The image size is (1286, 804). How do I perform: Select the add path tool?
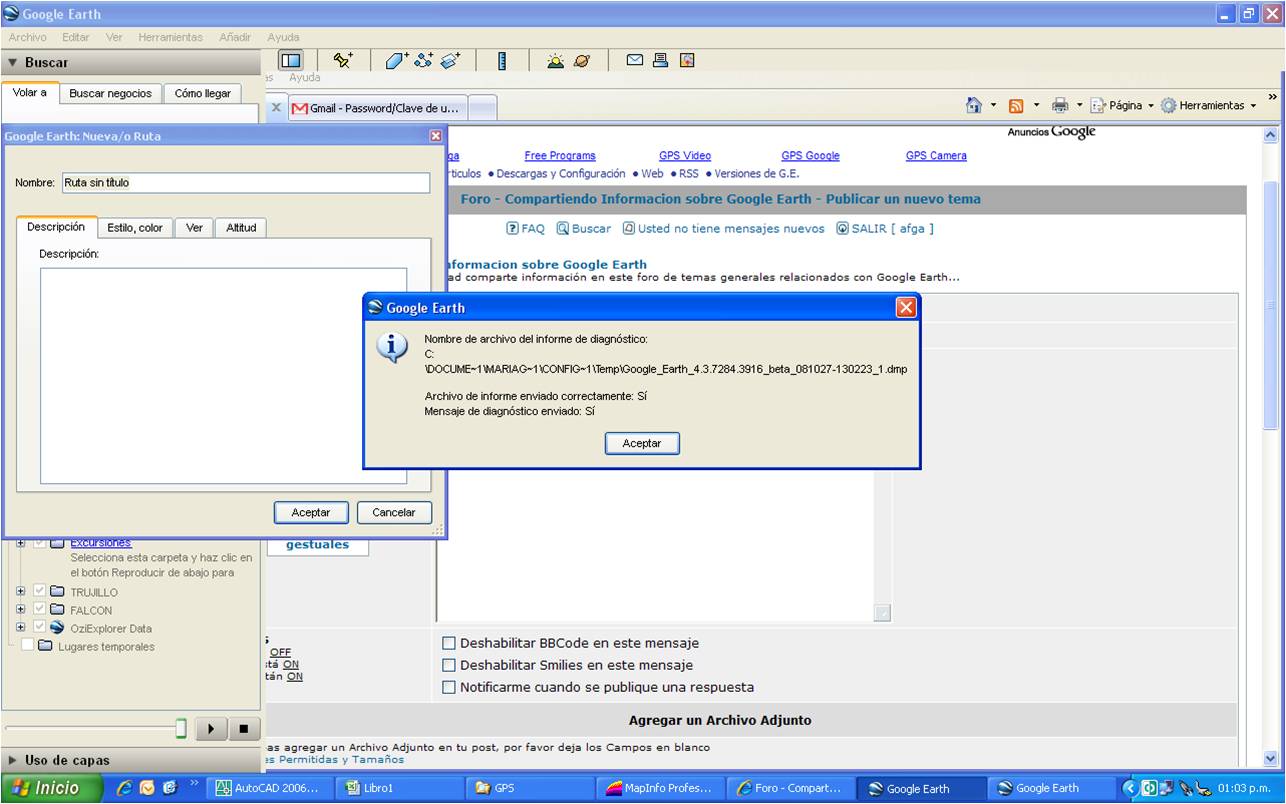tap(423, 61)
